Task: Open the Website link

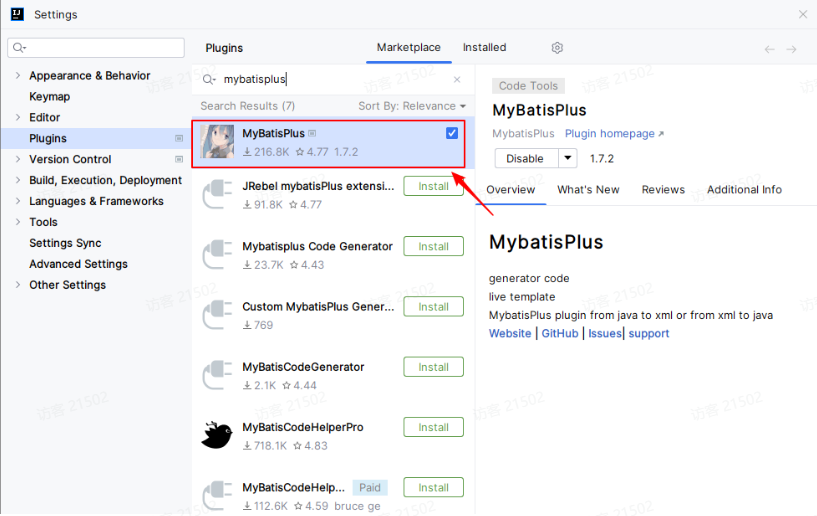Action: [x=510, y=334]
